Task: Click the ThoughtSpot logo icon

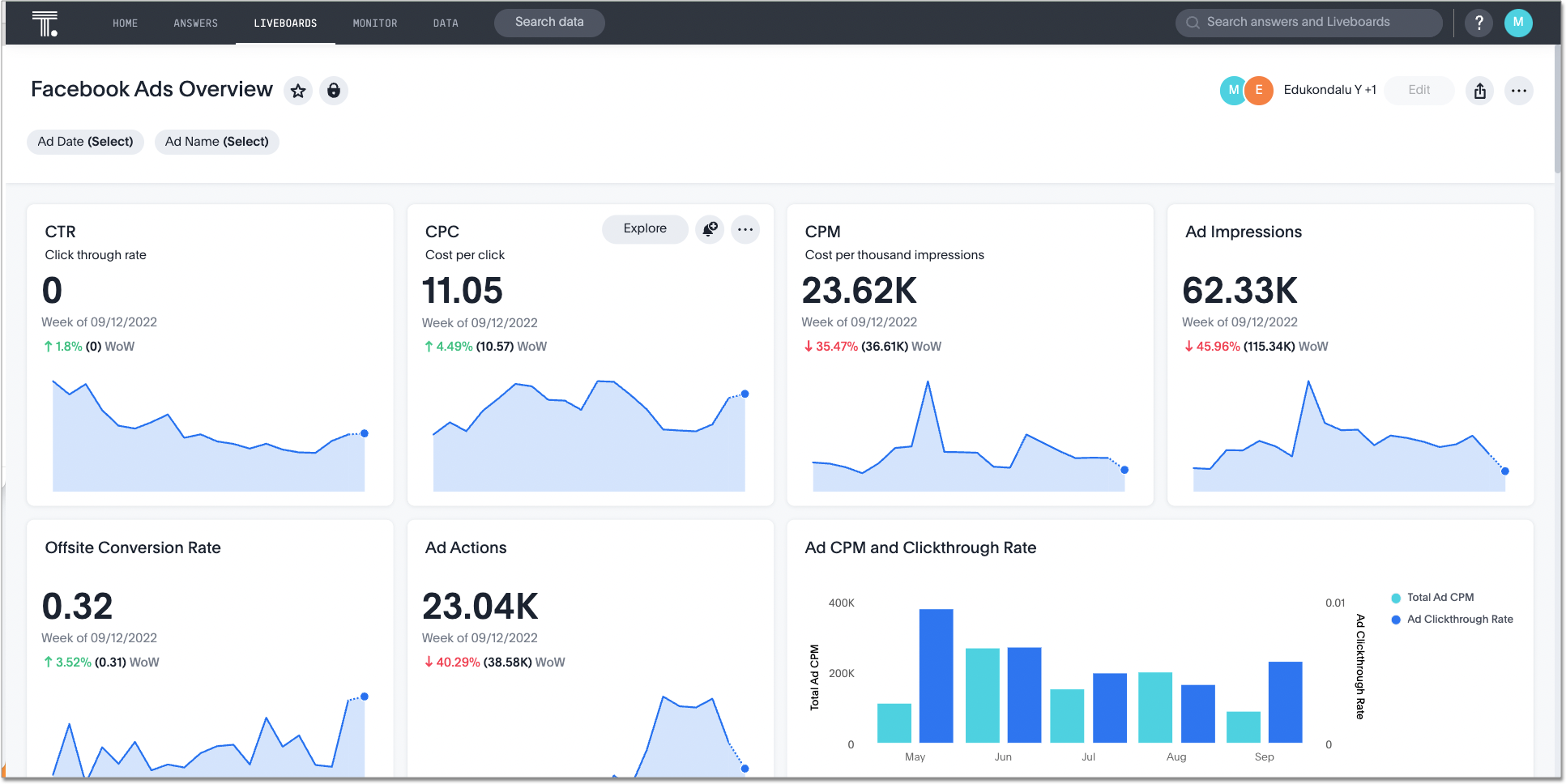Action: (45, 23)
